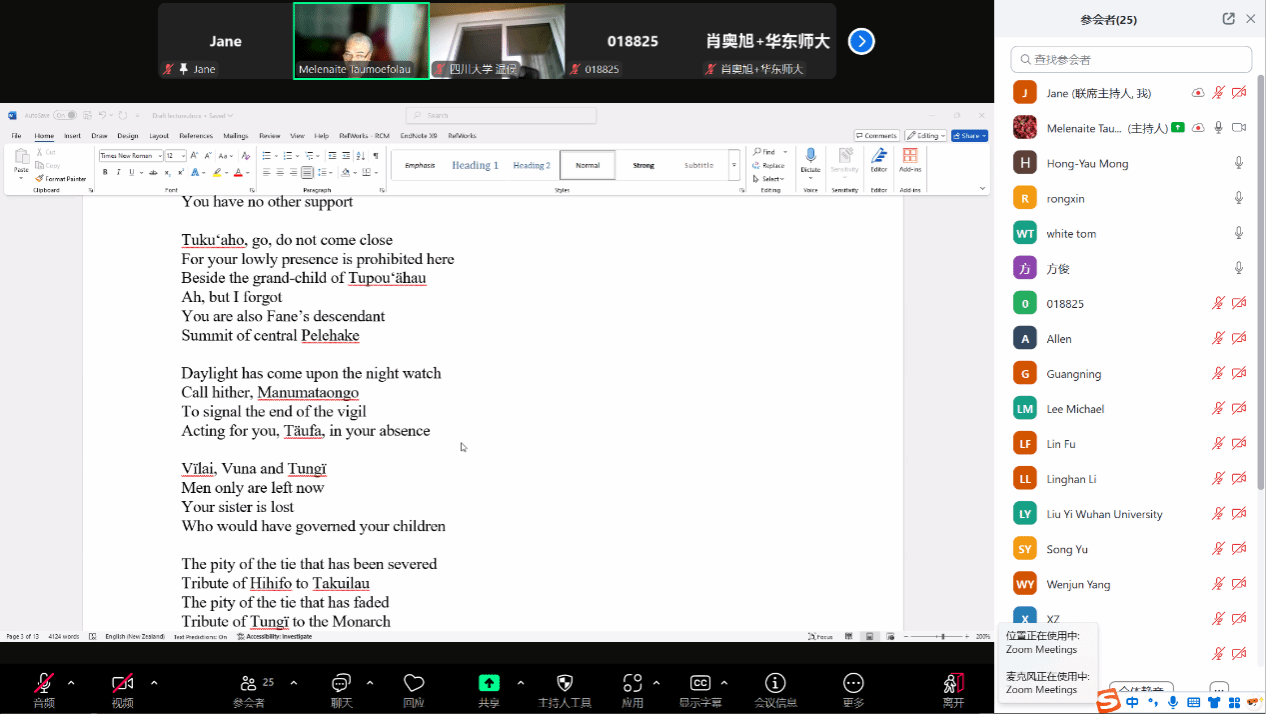
Task: Click the Comments button in Word
Action: click(876, 136)
